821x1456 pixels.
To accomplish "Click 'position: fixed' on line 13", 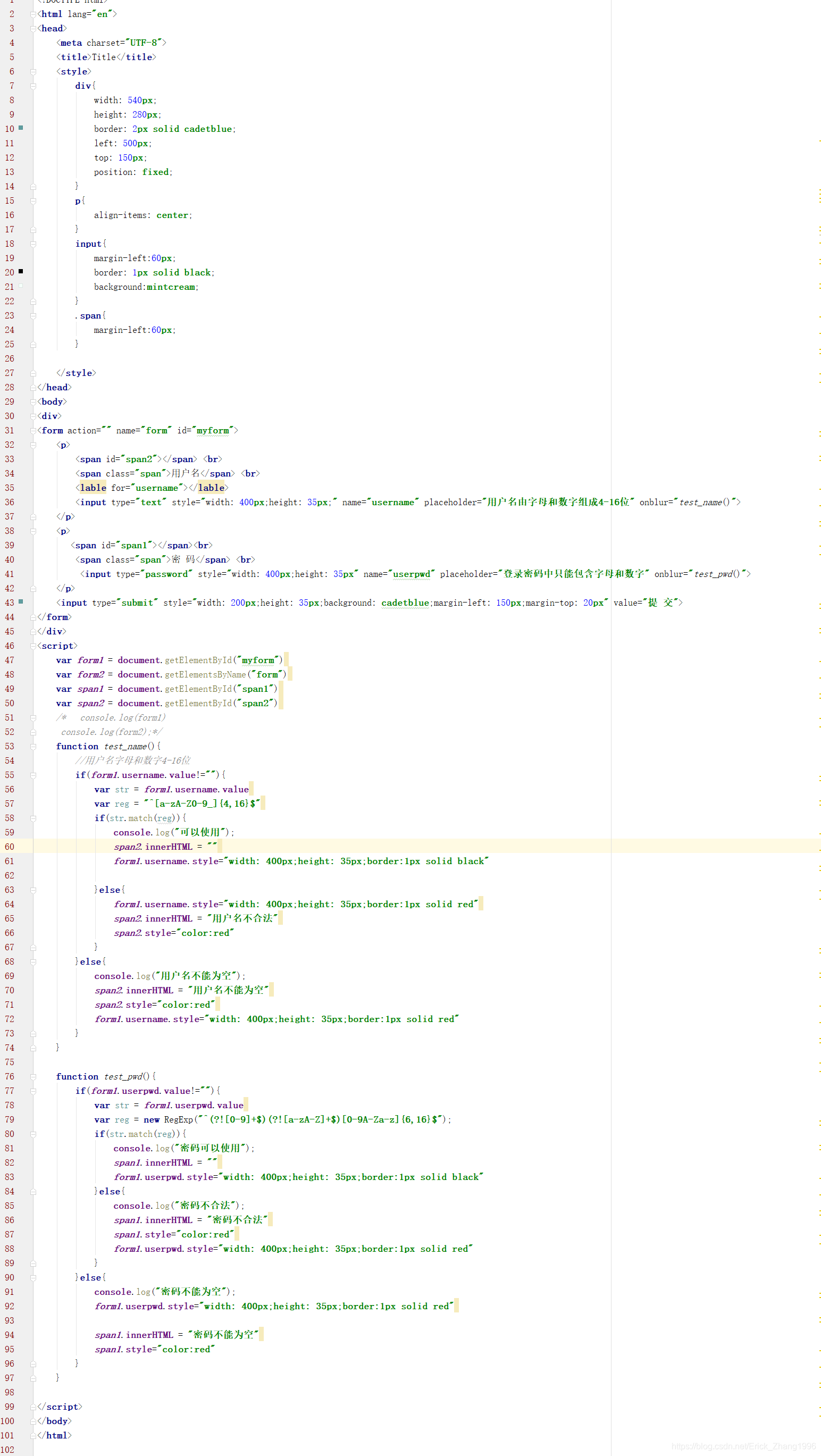I will [132, 172].
